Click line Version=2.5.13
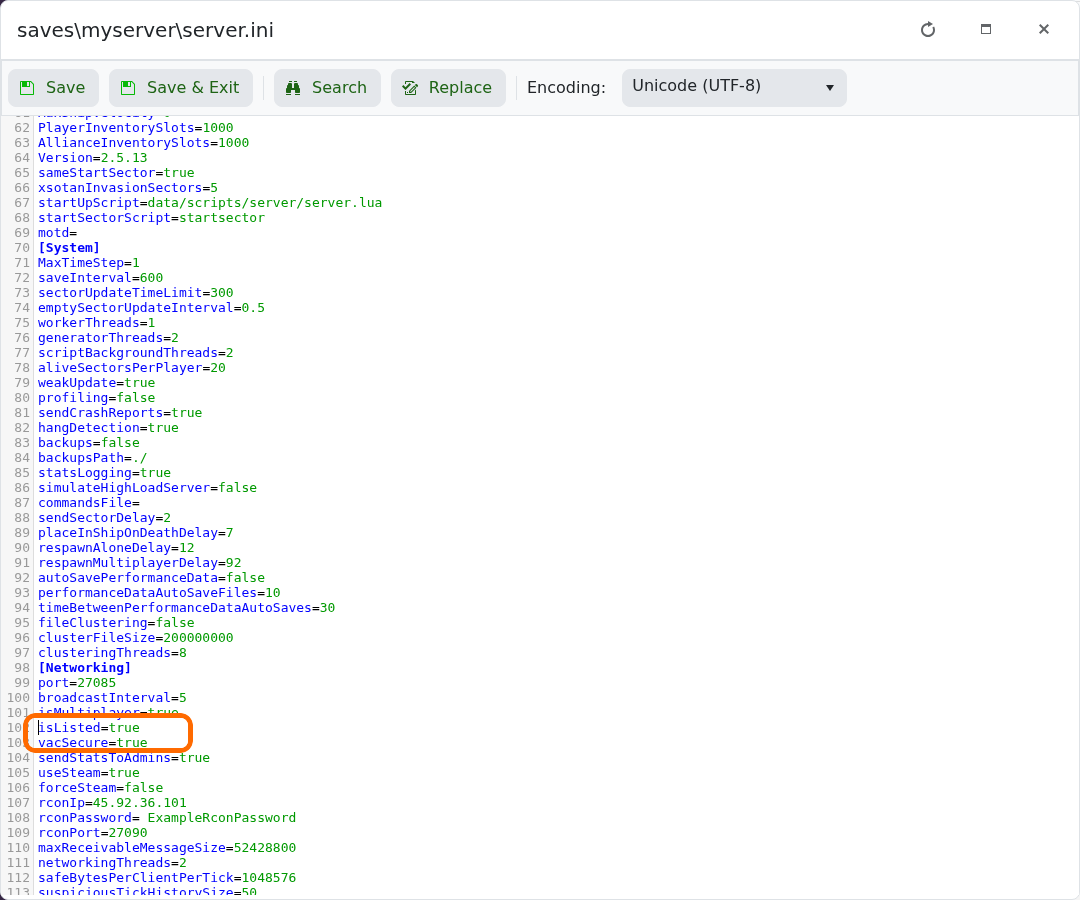The image size is (1080, 900). click(92, 158)
